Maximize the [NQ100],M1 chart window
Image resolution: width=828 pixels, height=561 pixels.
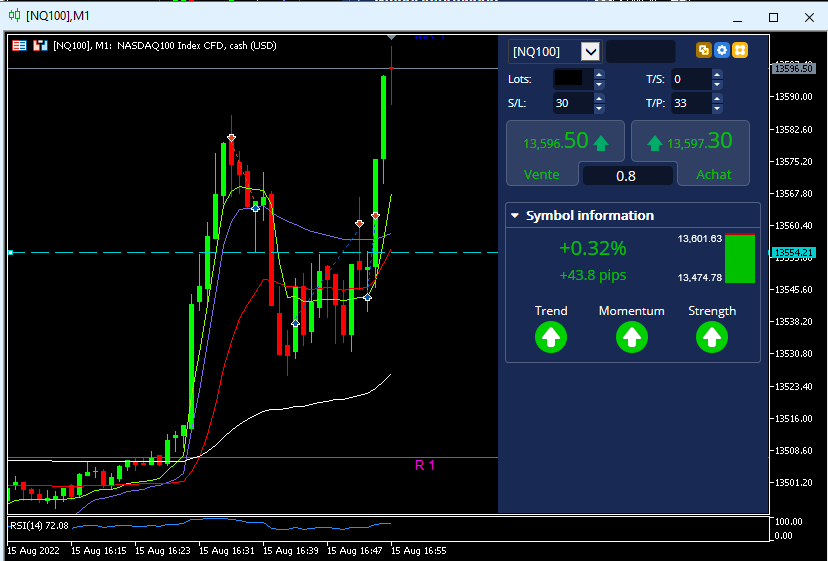tap(773, 17)
